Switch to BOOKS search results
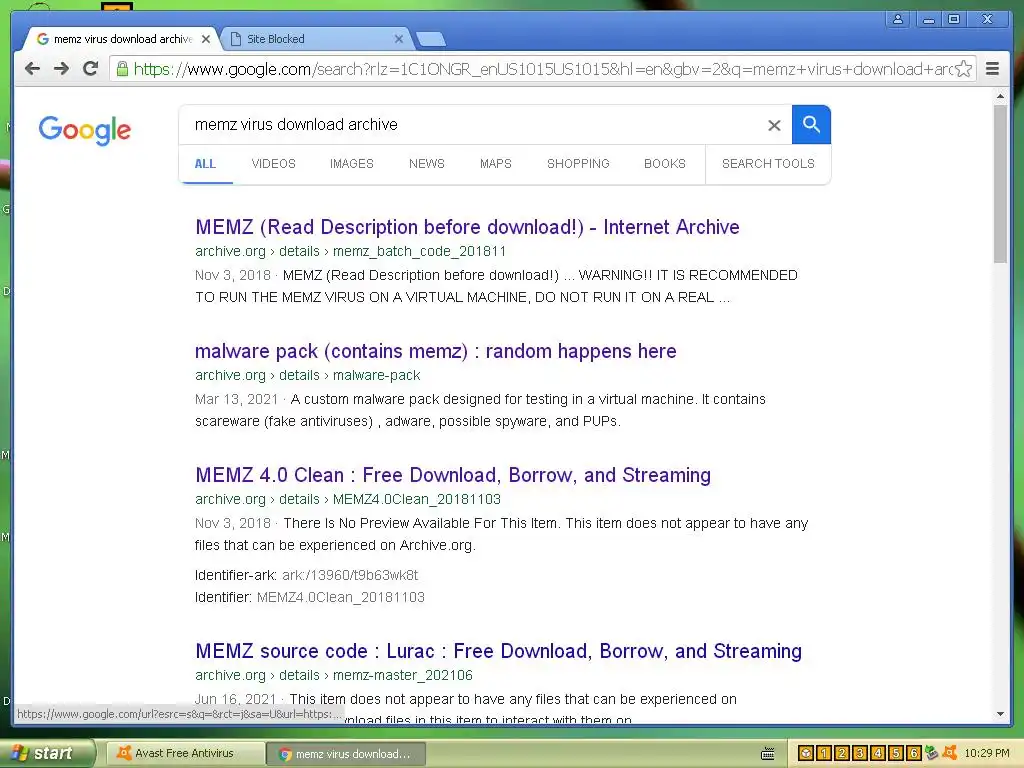Image resolution: width=1024 pixels, height=768 pixels. coord(665,164)
